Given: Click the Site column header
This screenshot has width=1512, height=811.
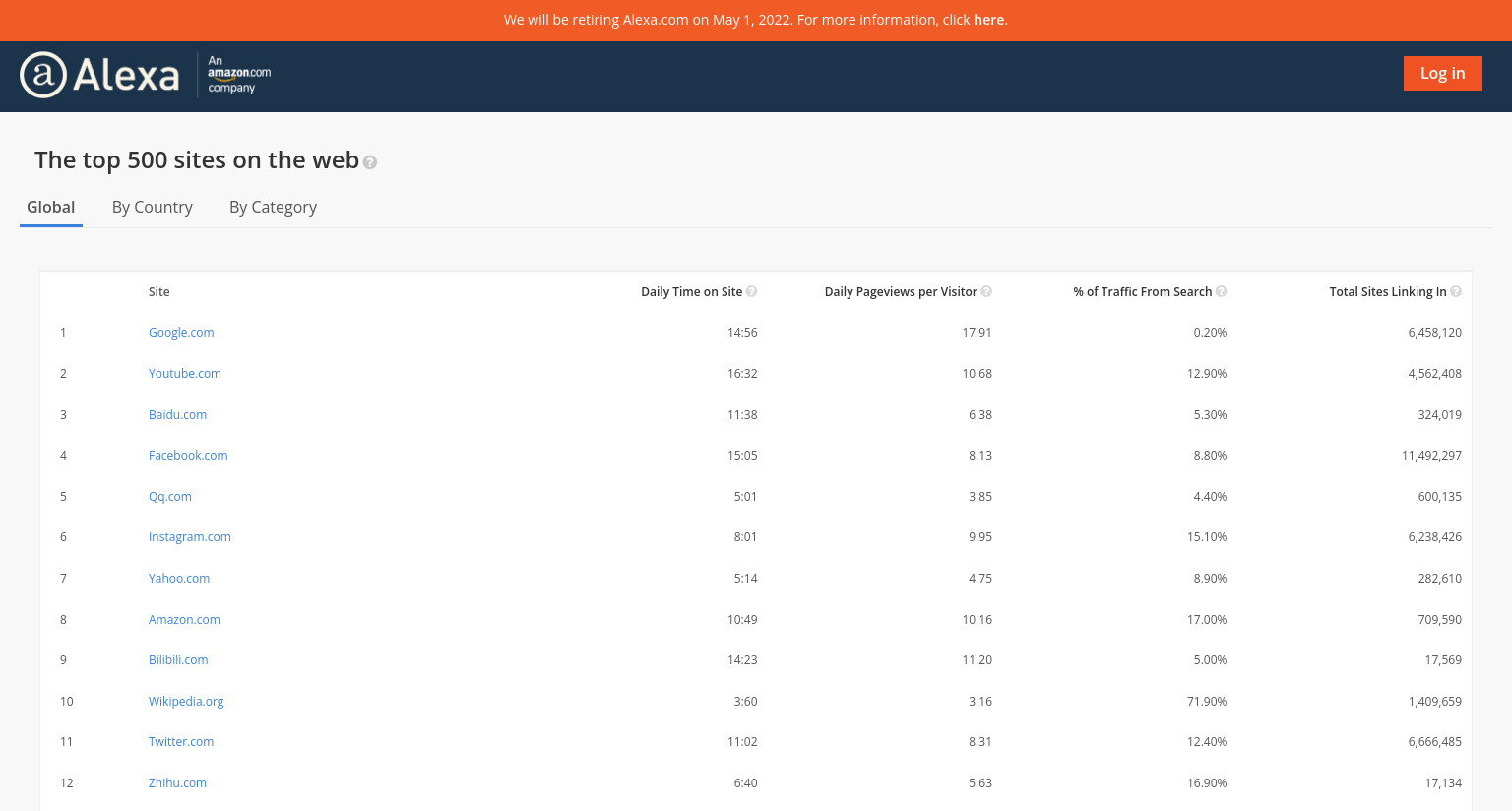Looking at the screenshot, I should (x=159, y=292).
